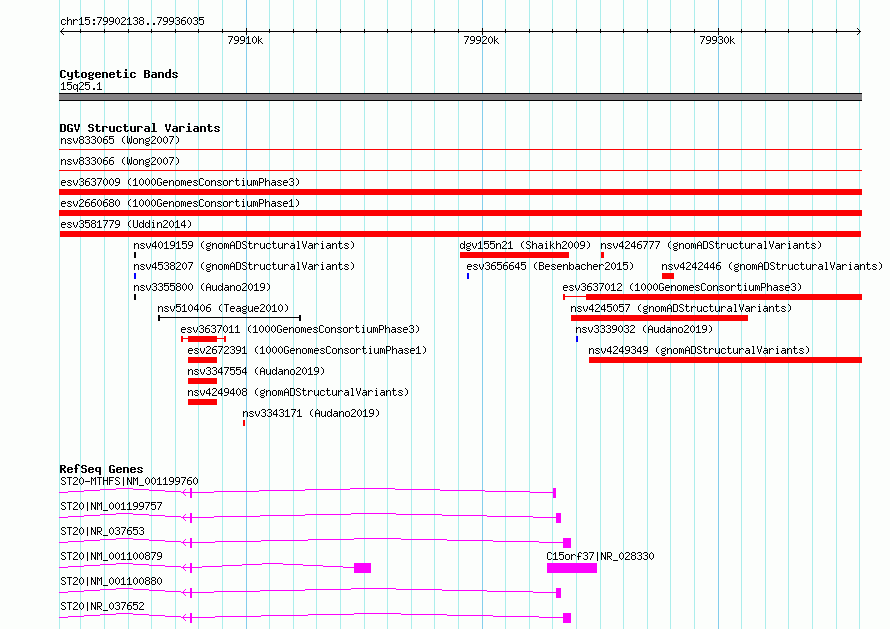Click the 79910k ruler mark

click(x=245, y=40)
